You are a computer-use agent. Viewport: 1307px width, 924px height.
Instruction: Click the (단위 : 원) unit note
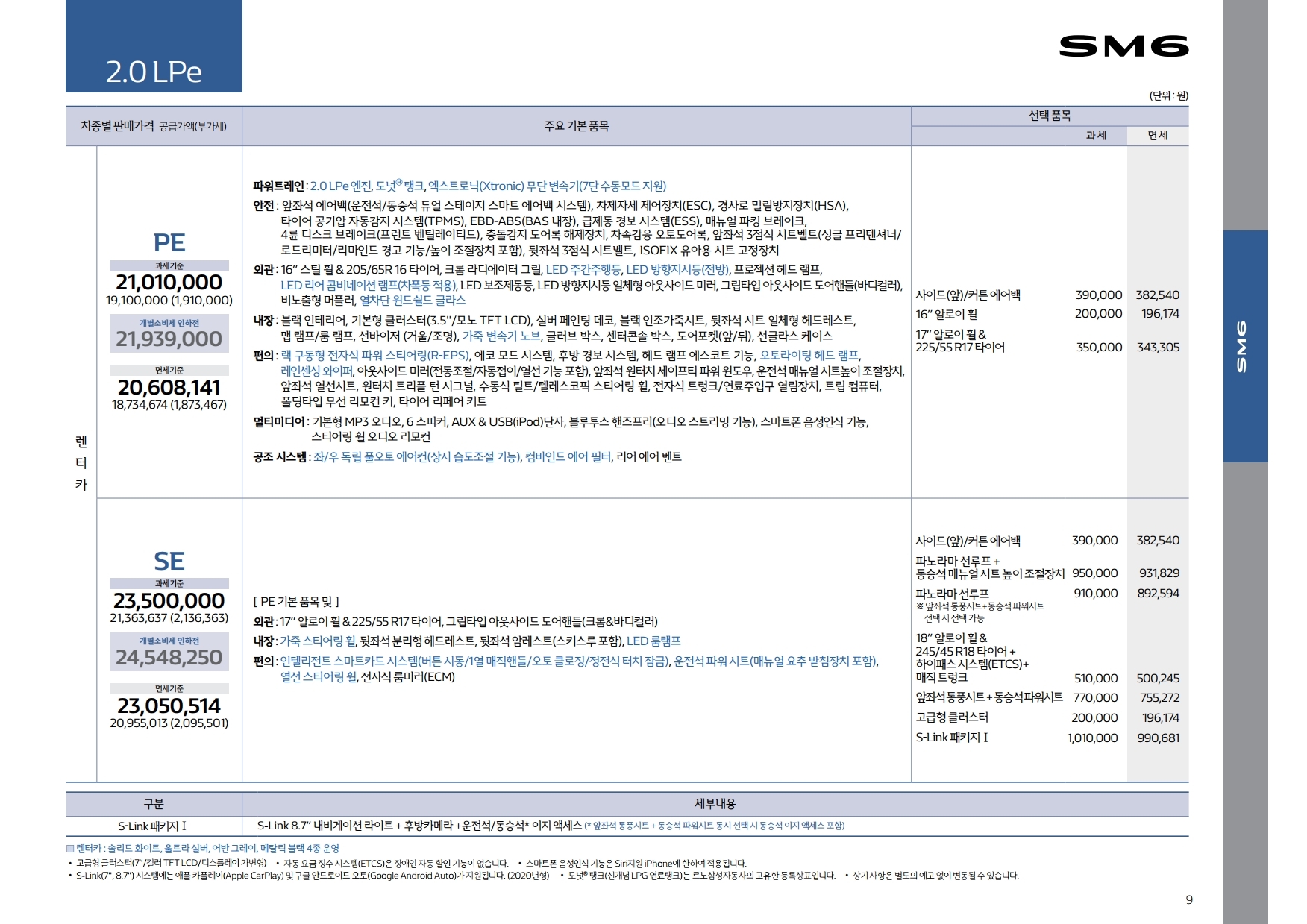(x=1168, y=95)
